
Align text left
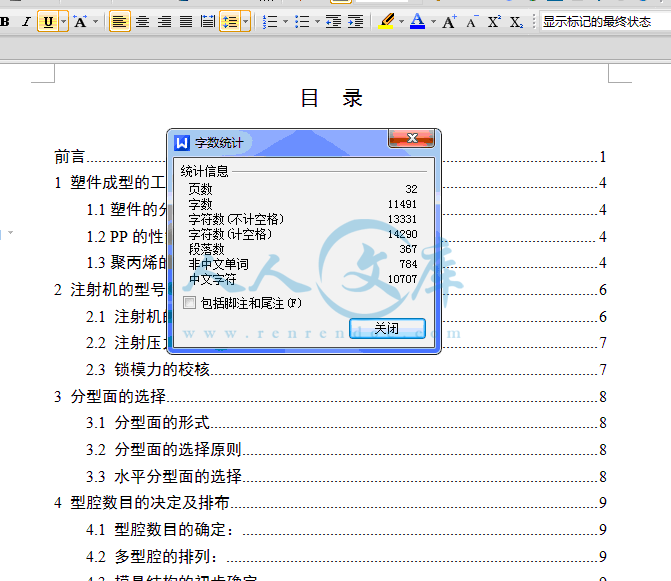click(x=120, y=21)
